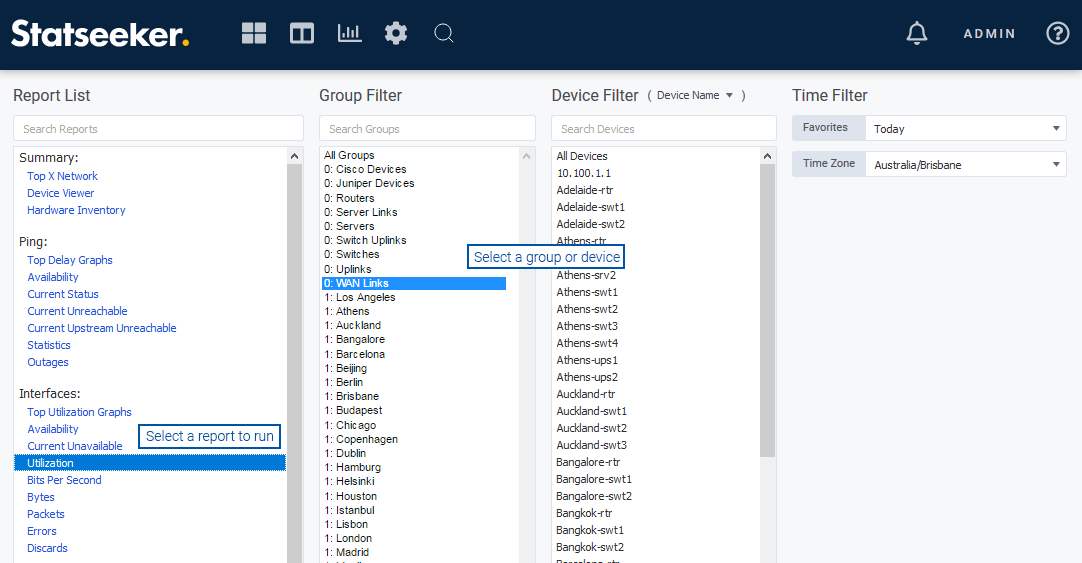The width and height of the screenshot is (1082, 563).
Task: Open the Top X Network report link
Action: click(x=62, y=176)
